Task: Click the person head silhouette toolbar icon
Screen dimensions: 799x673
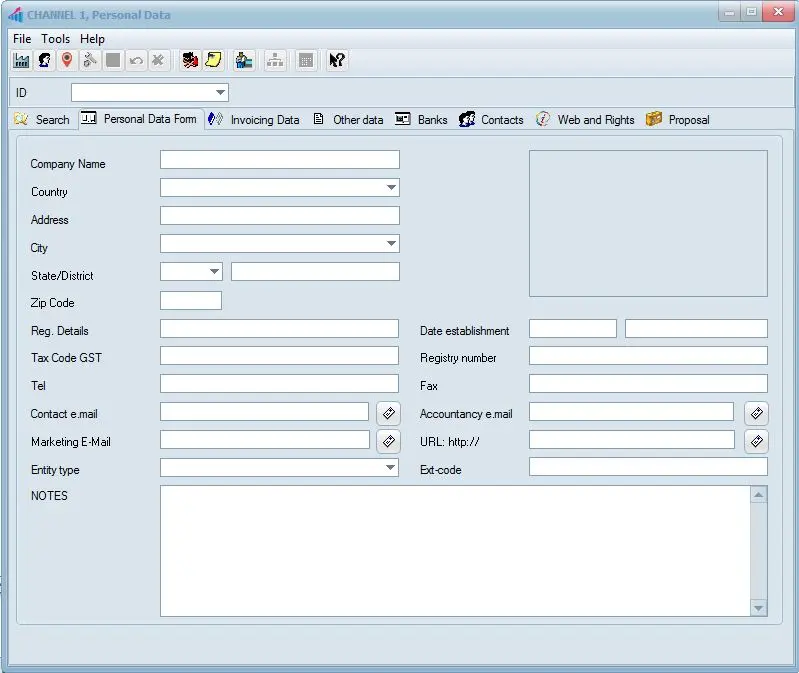Action: pos(45,61)
